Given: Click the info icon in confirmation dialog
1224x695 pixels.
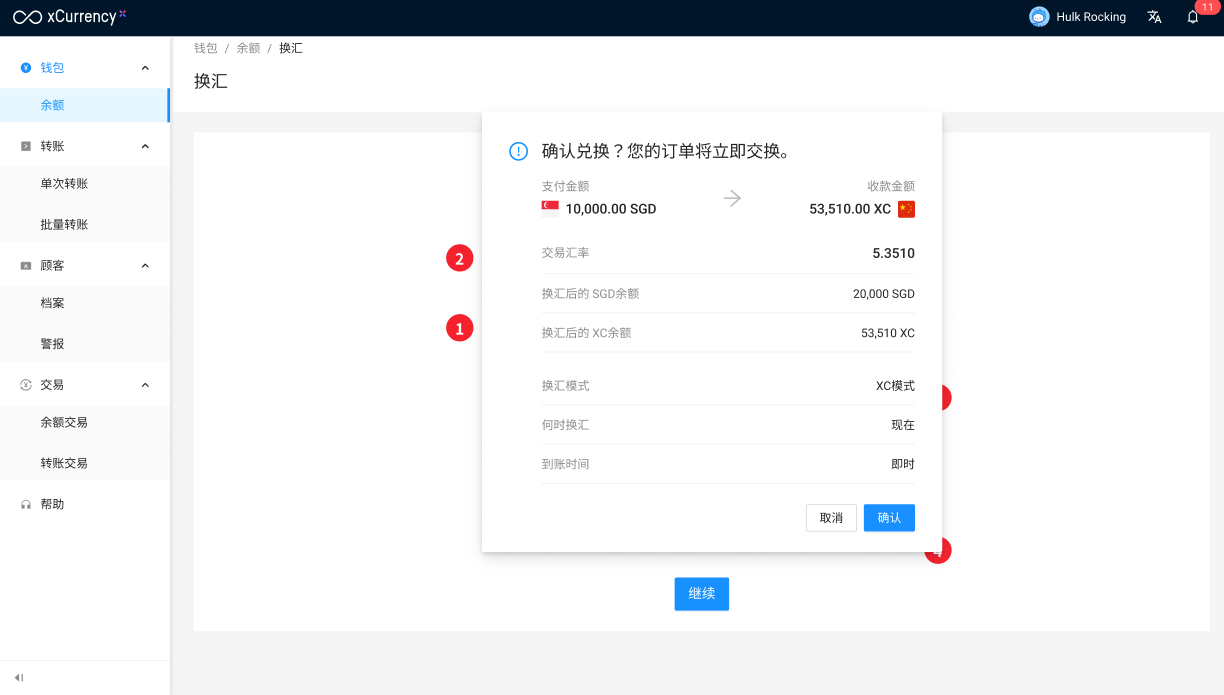Looking at the screenshot, I should point(518,151).
